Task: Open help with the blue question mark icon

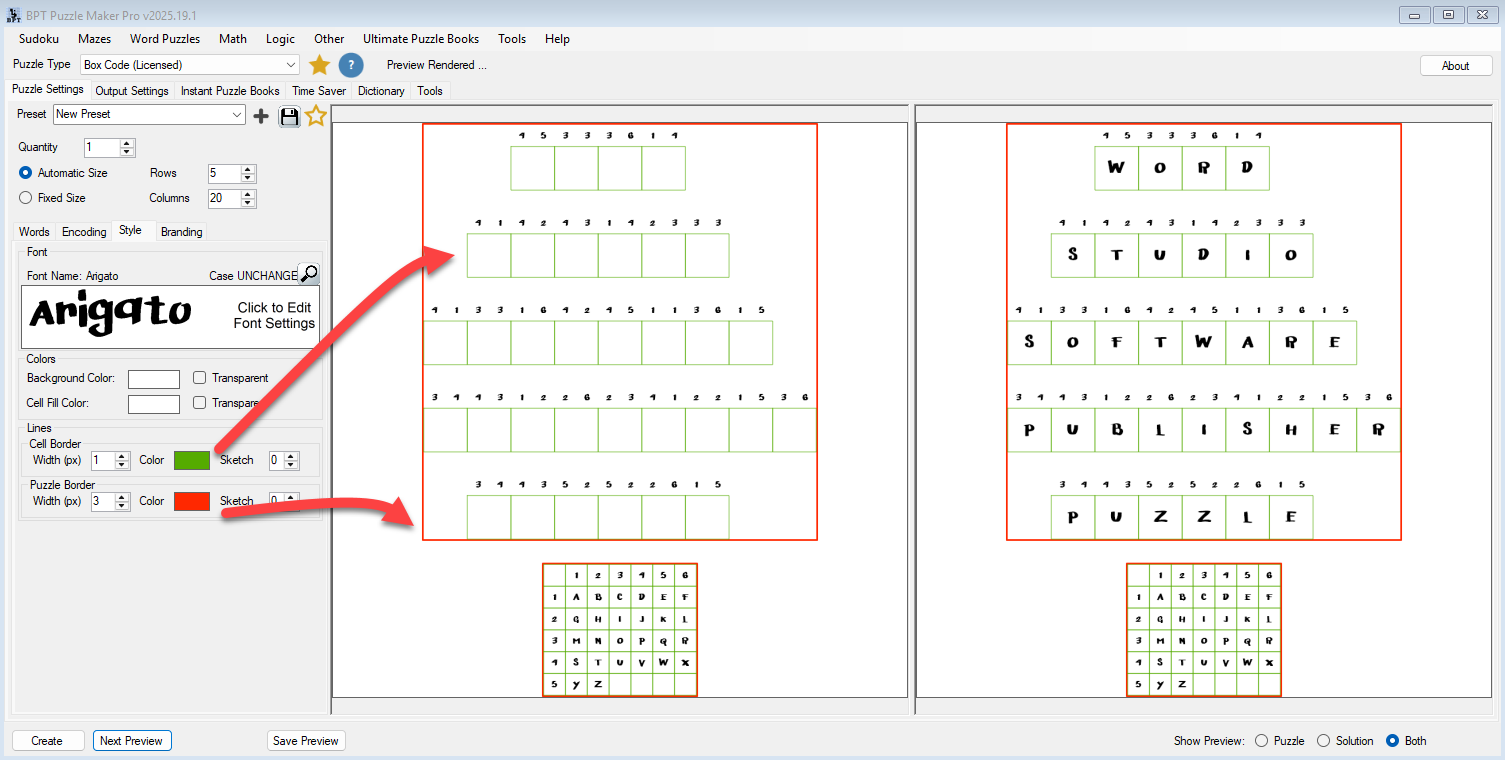Action: pyautogui.click(x=350, y=65)
